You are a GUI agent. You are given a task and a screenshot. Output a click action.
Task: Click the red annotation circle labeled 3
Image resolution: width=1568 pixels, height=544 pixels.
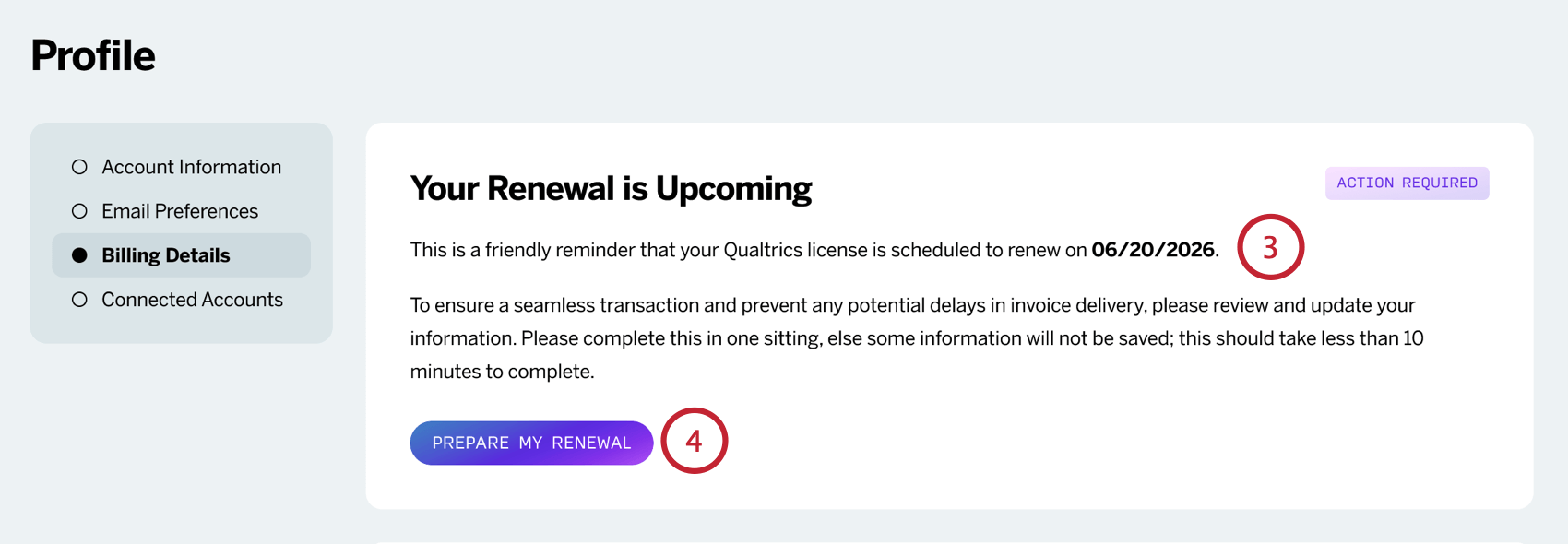coord(1273,247)
